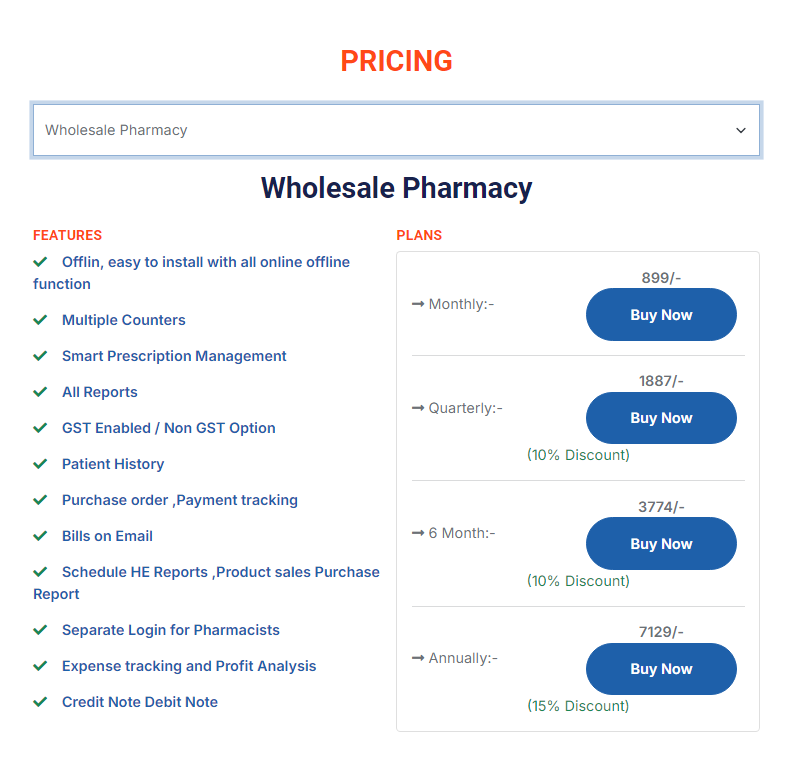Click the checkmark next to Smart Prescription Management
Viewport: 801px width, 760px height.
[x=40, y=356]
